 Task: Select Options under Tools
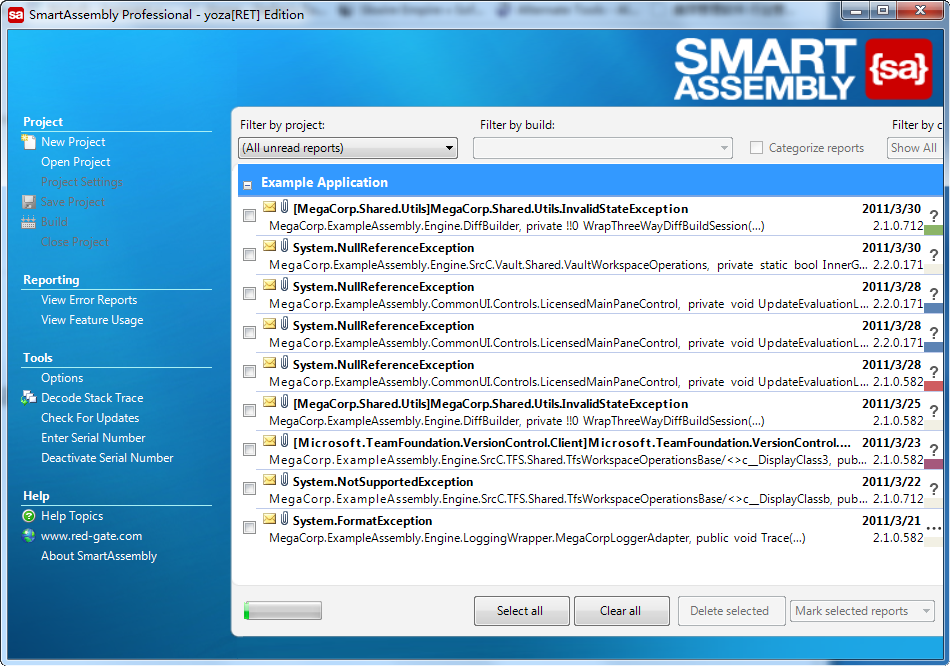coord(62,378)
